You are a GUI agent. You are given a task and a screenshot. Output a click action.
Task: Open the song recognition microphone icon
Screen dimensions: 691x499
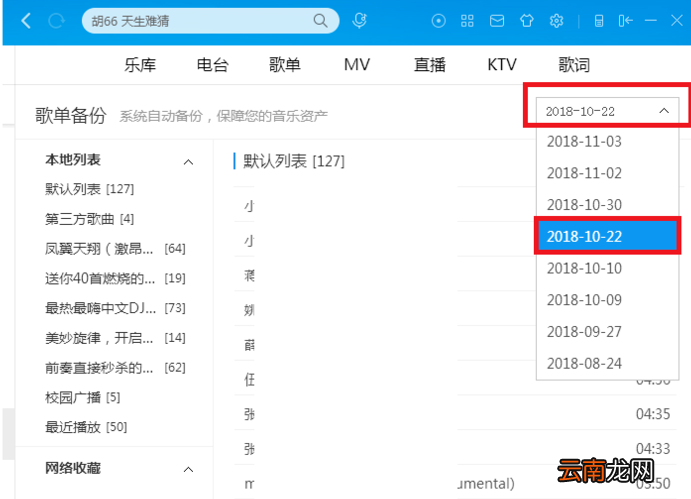[360, 21]
